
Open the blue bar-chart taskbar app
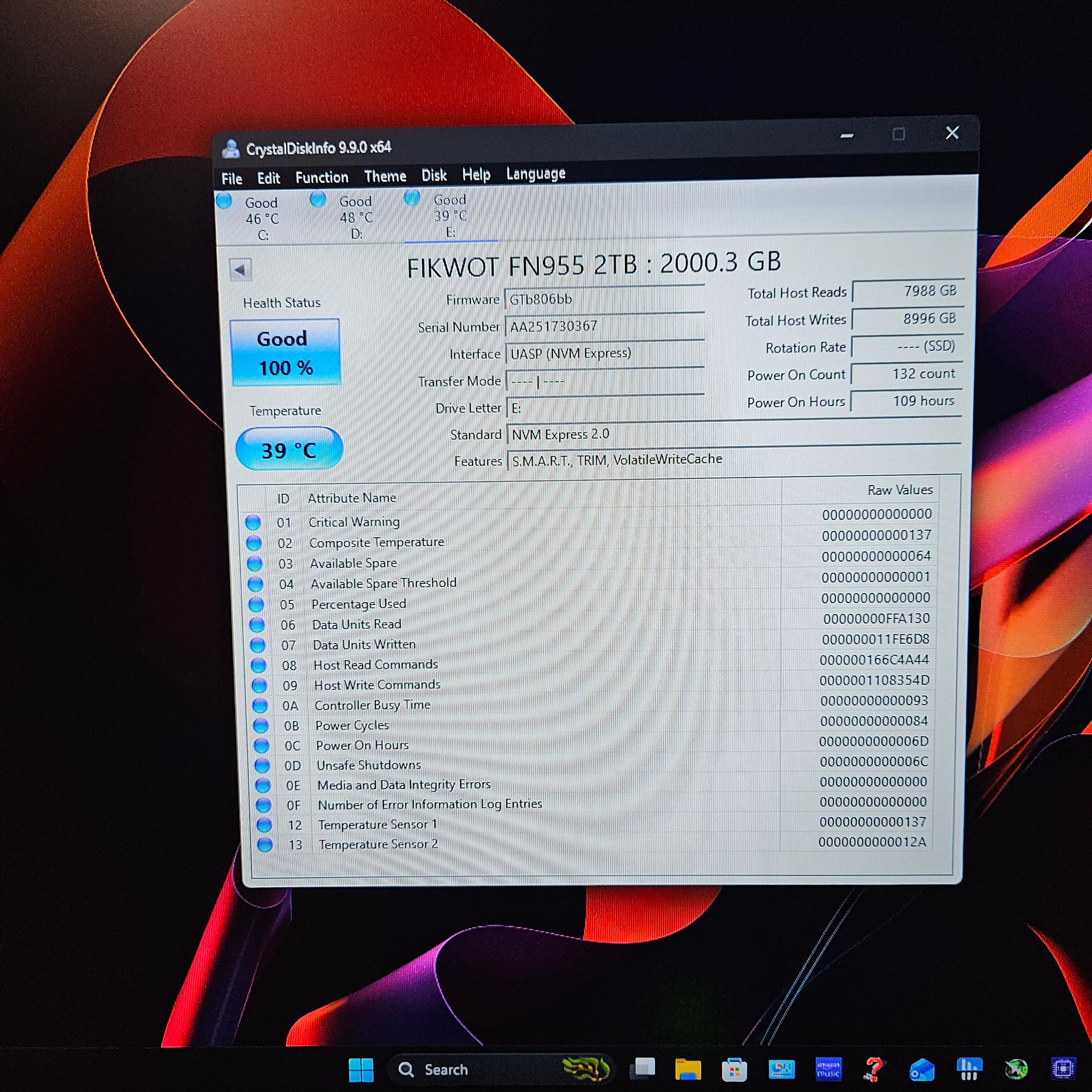pos(969,1069)
